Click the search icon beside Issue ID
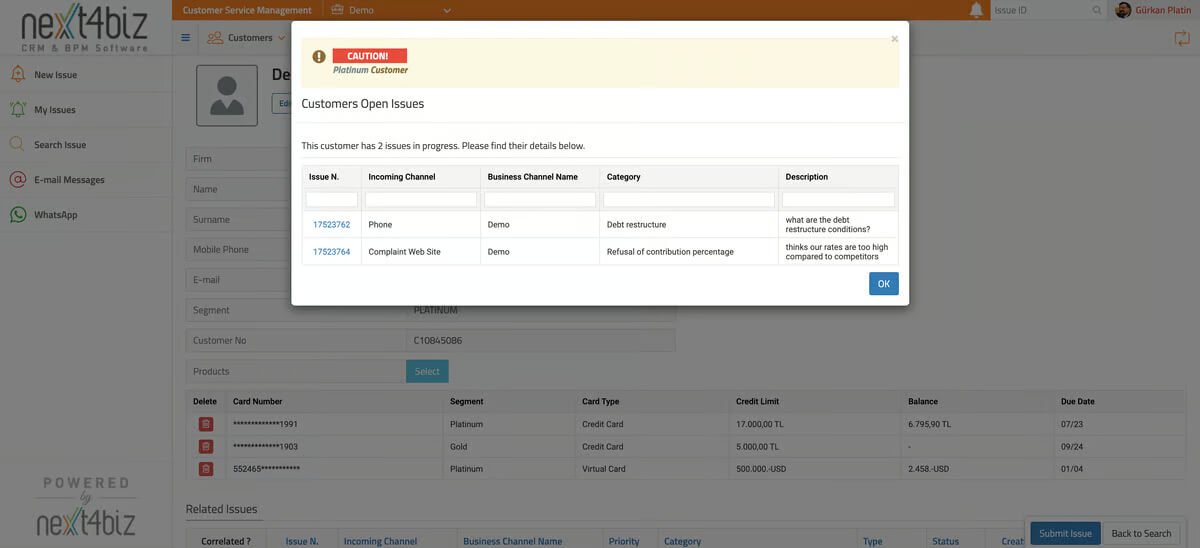Viewport: 1200px width, 548px height. (1097, 10)
